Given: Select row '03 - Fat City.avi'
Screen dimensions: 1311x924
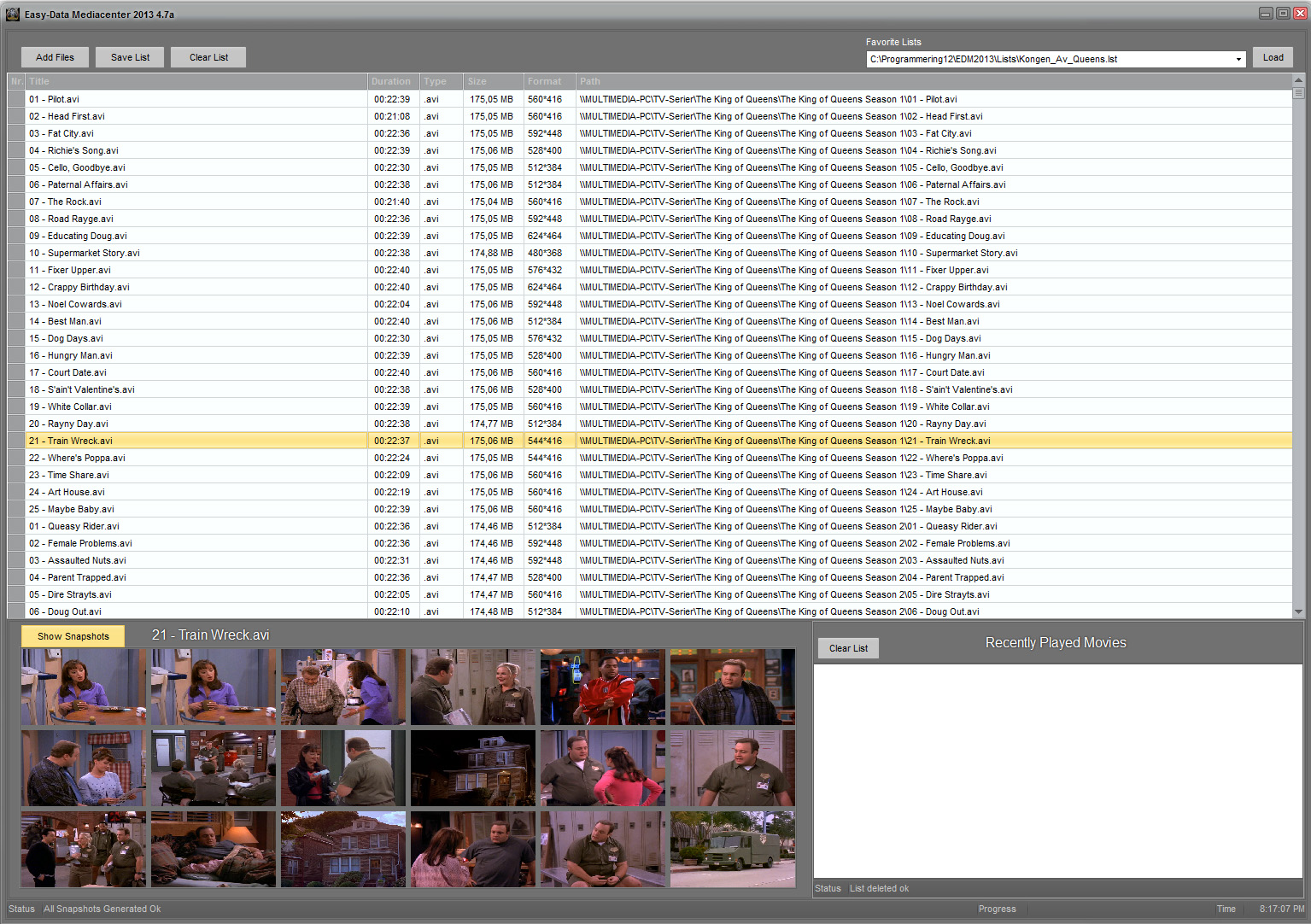Looking at the screenshot, I should (x=650, y=133).
